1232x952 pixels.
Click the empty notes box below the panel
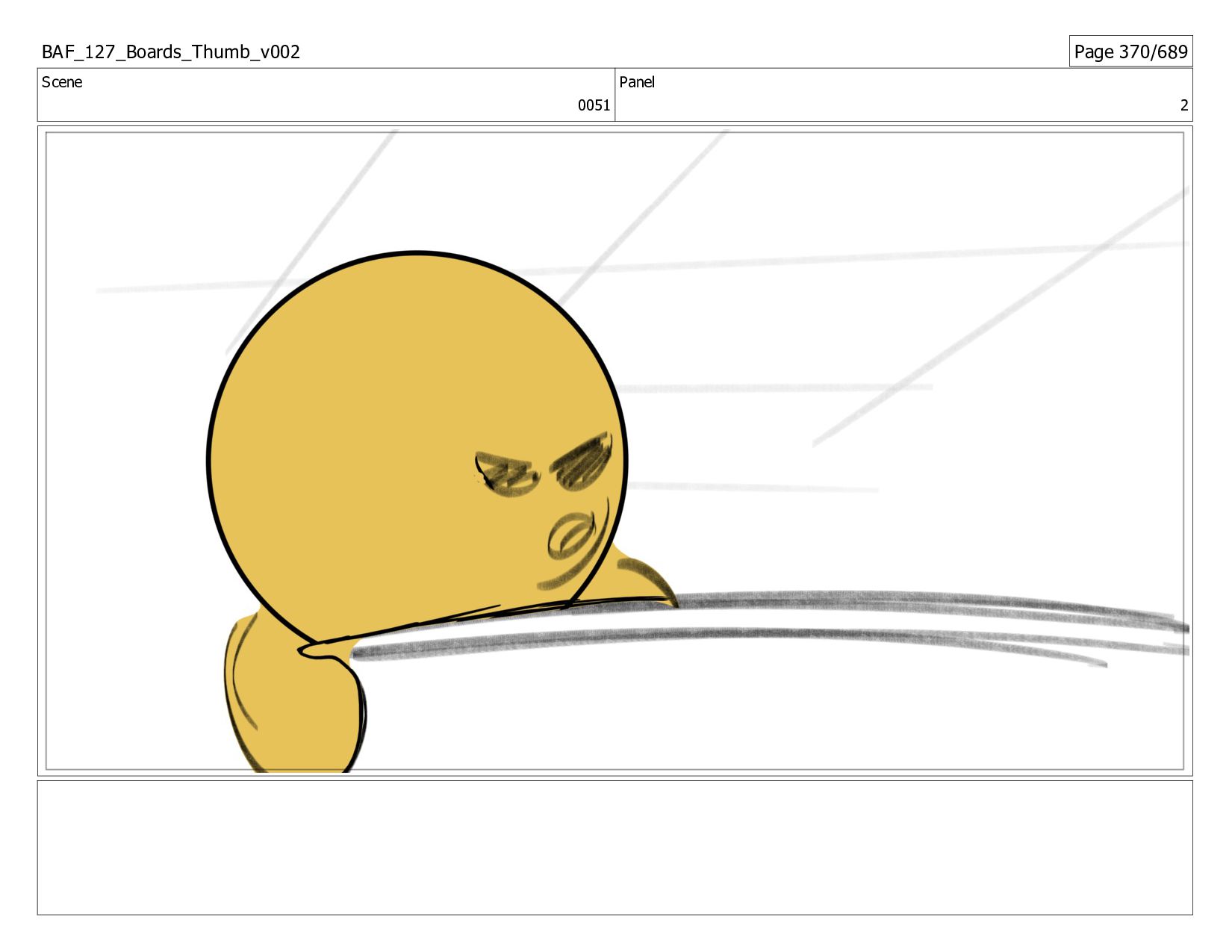click(x=615, y=847)
